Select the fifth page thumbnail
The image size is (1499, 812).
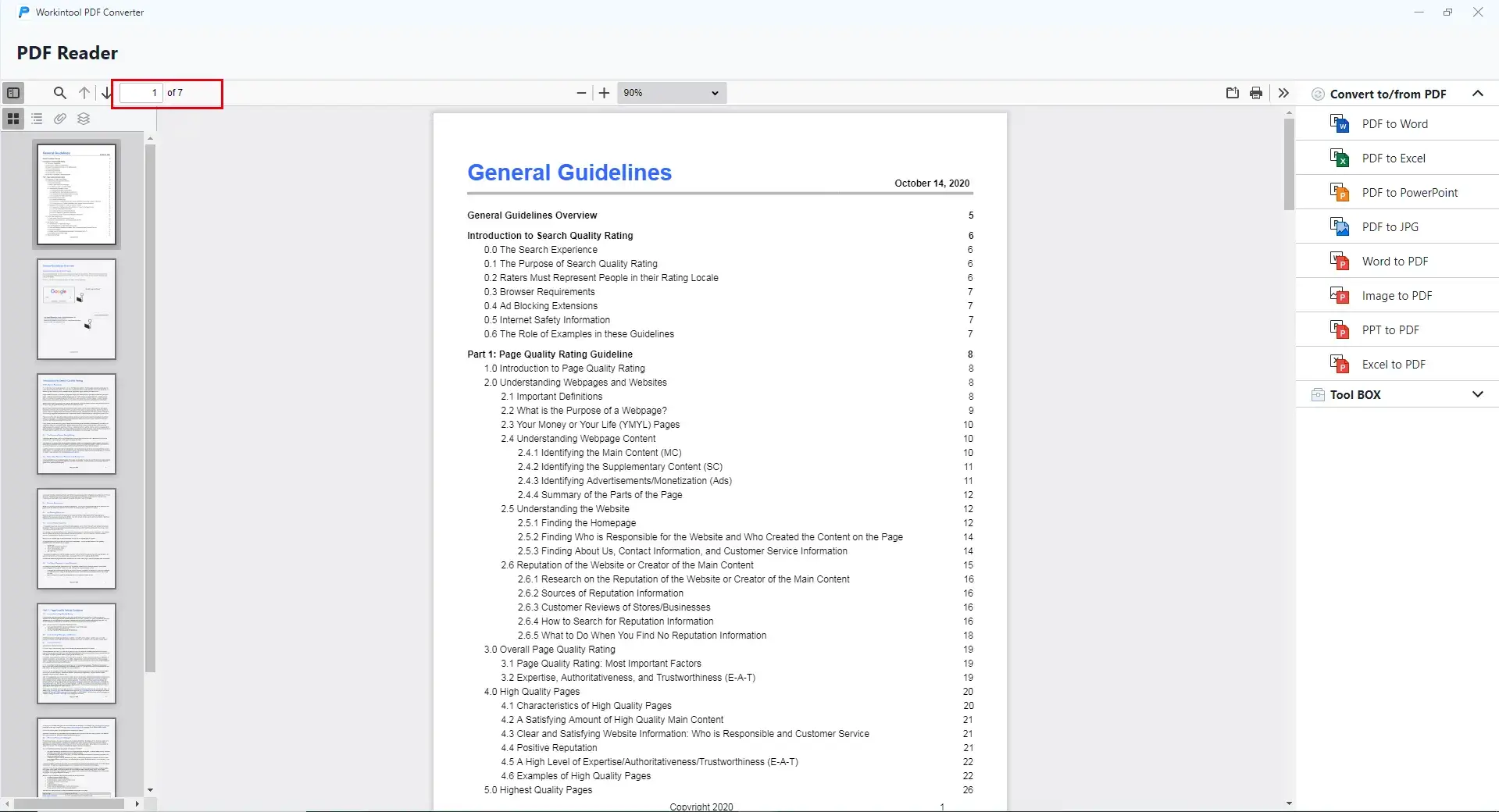77,654
